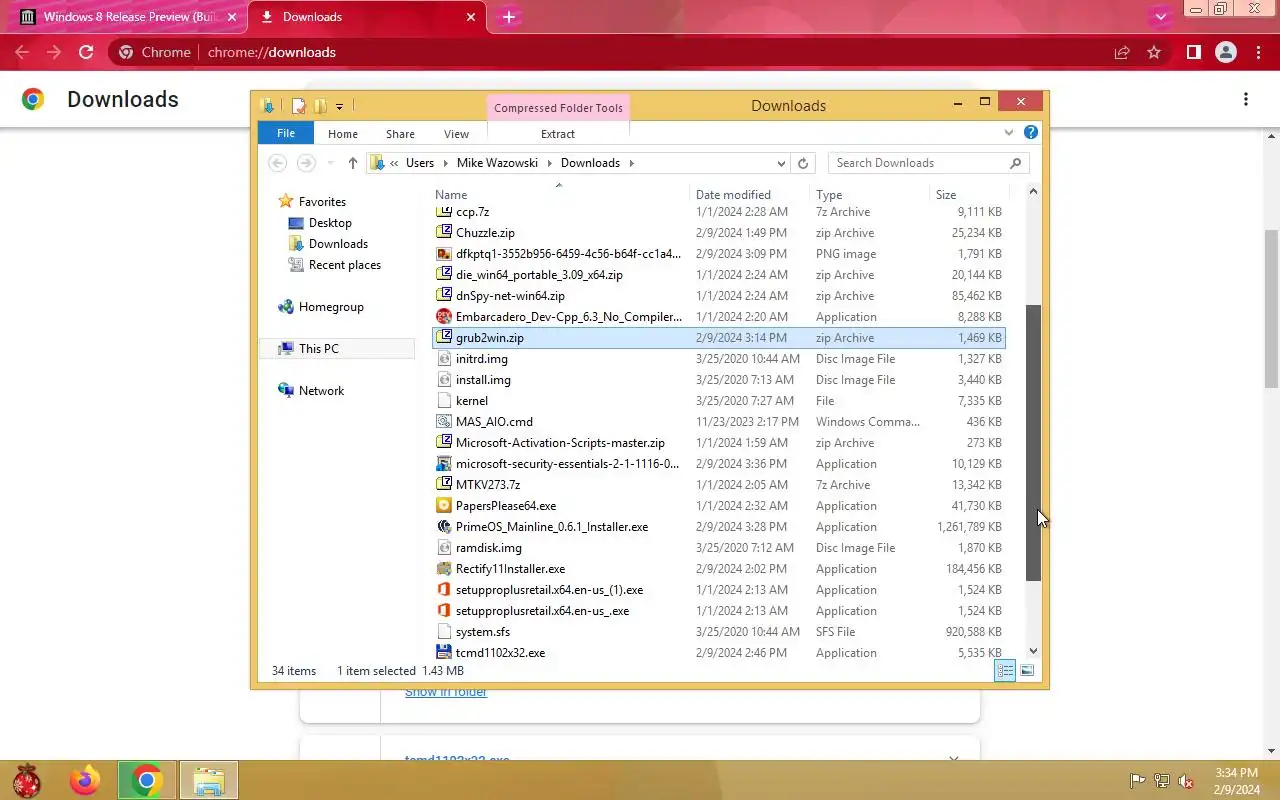The width and height of the screenshot is (1280, 800).
Task: Open the File menu in Explorer
Action: (x=286, y=133)
